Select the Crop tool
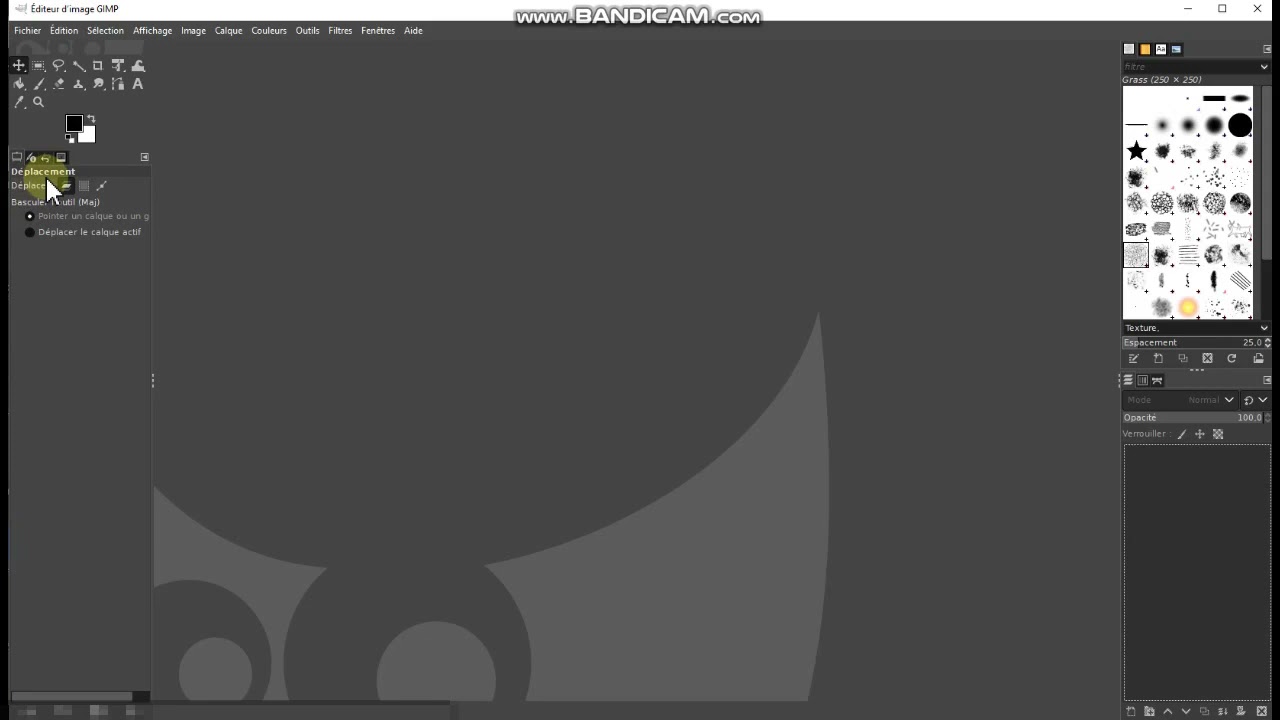This screenshot has width=1280, height=720. coord(98,65)
